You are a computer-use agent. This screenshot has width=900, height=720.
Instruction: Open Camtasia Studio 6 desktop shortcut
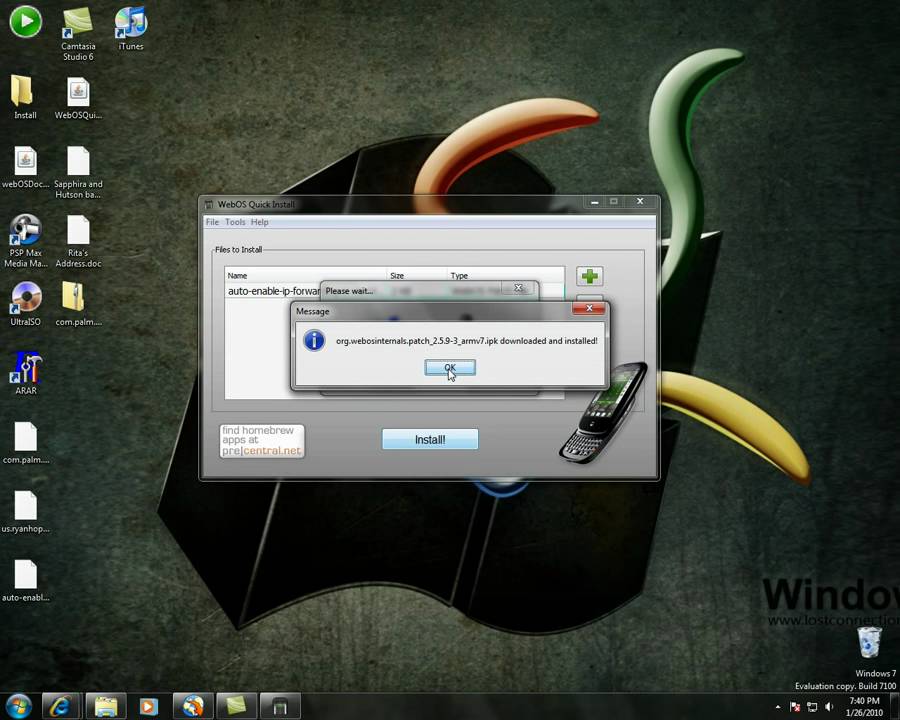78,33
